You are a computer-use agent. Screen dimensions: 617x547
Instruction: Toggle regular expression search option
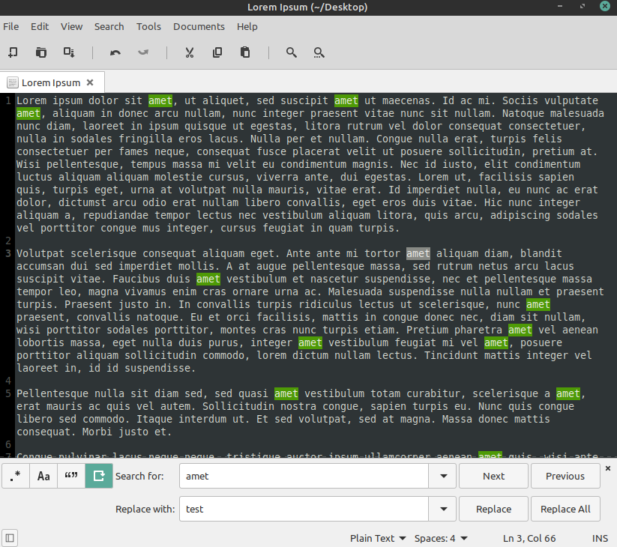pyautogui.click(x=15, y=476)
